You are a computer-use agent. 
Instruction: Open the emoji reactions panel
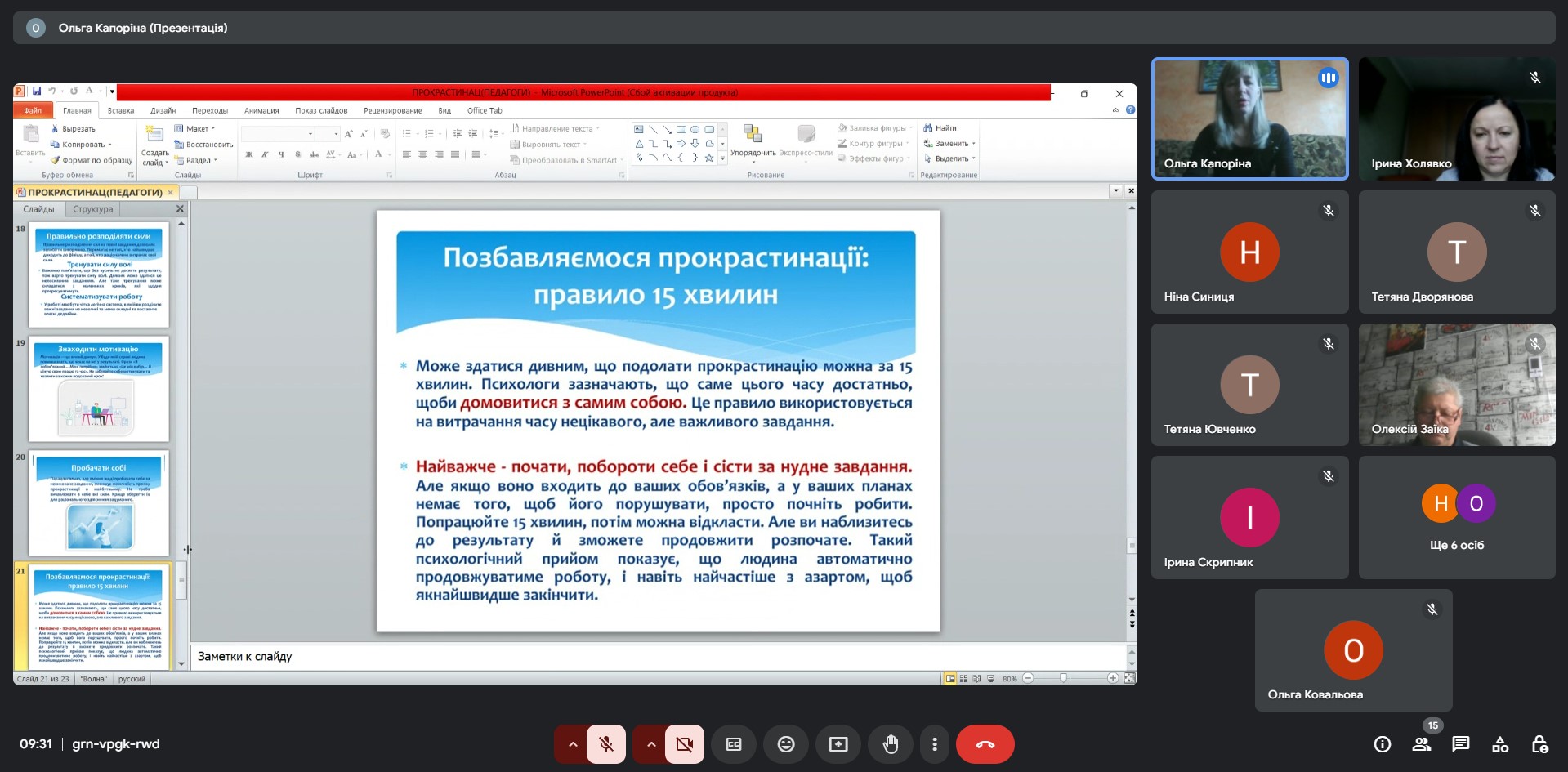[x=785, y=744]
